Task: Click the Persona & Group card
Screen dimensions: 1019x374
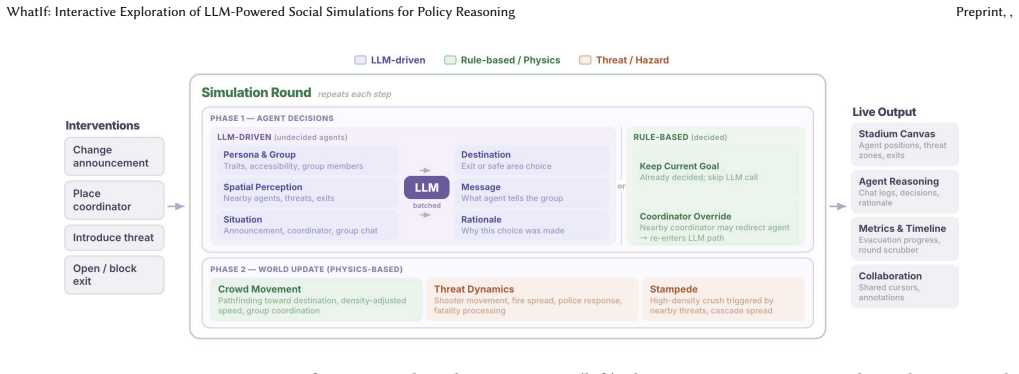Action: coord(307,160)
